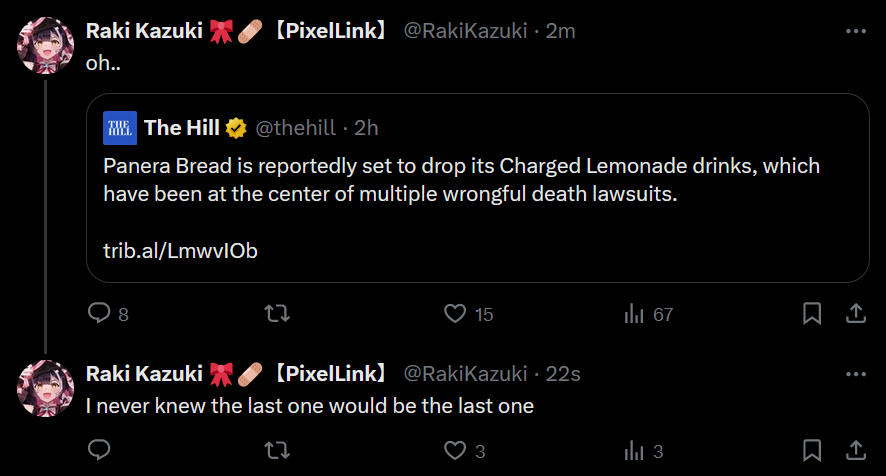The image size is (886, 476).
Task: Share the 'last one' reply tweet
Action: pos(856,450)
